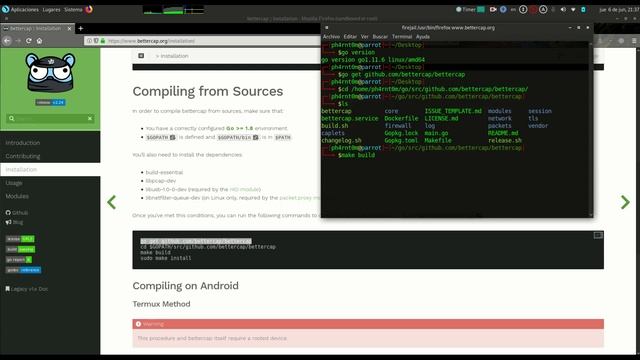The height and width of the screenshot is (360, 640).
Task: Launch Firefox from top panel icon
Action: [89, 9]
